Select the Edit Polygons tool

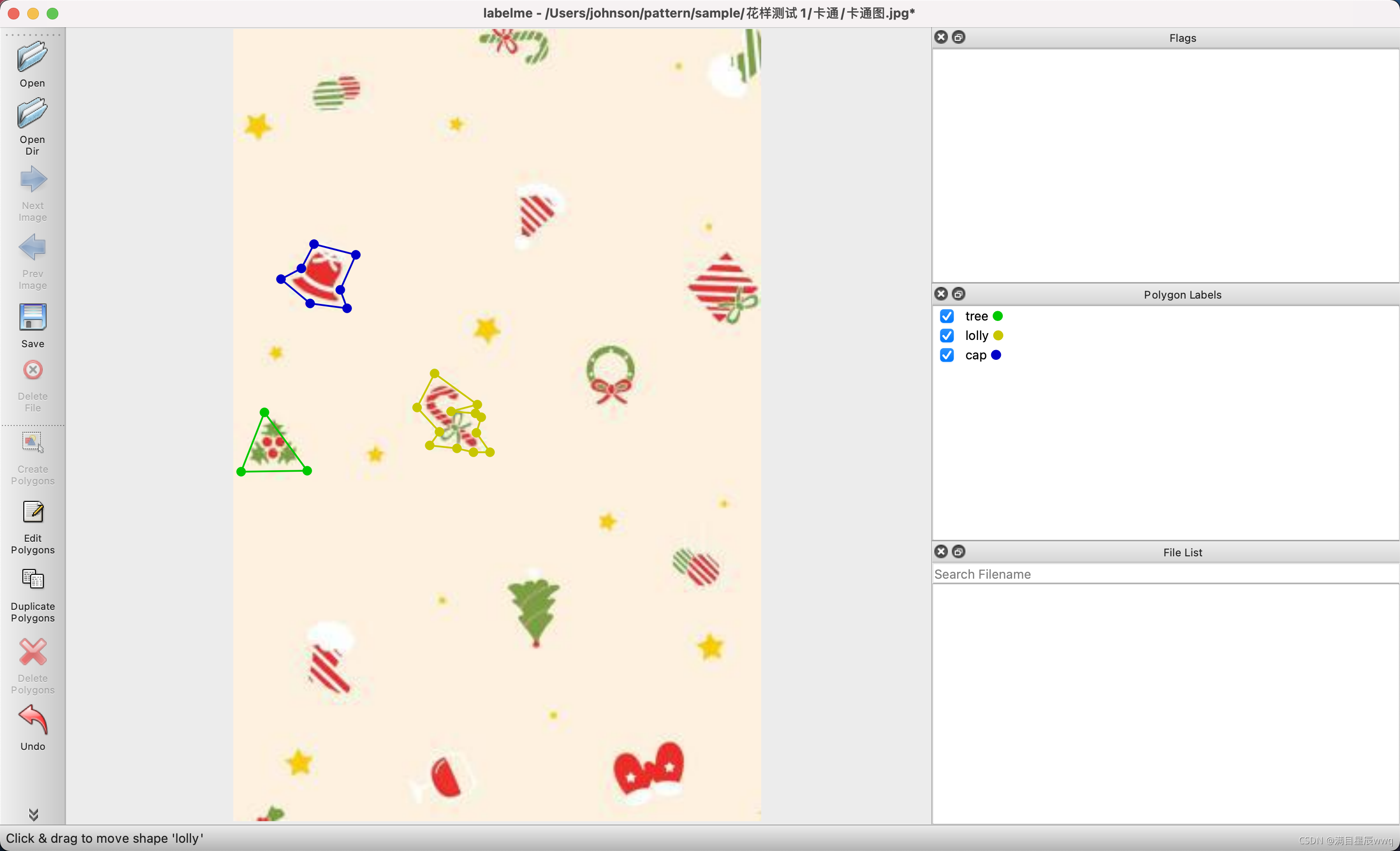click(33, 512)
